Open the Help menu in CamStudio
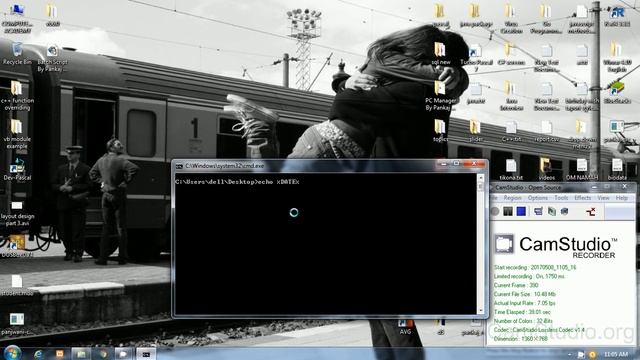This screenshot has height=360, width=640. coord(621,198)
